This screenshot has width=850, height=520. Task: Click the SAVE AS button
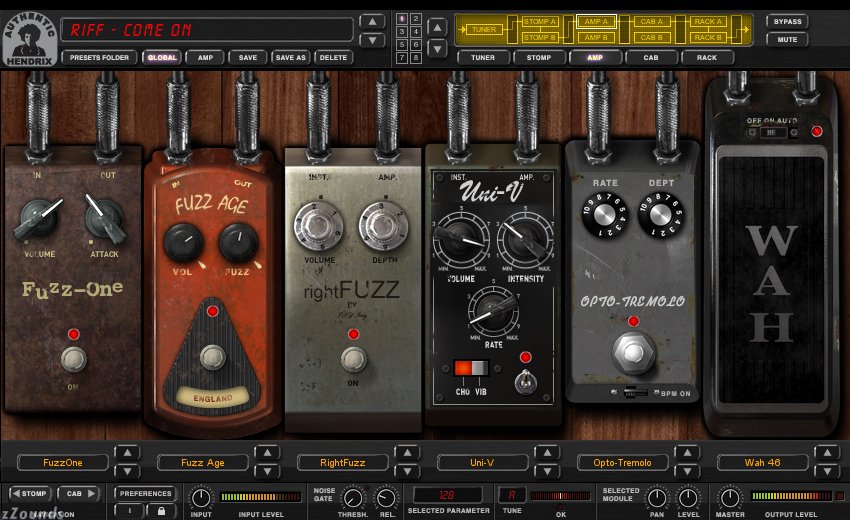point(291,57)
